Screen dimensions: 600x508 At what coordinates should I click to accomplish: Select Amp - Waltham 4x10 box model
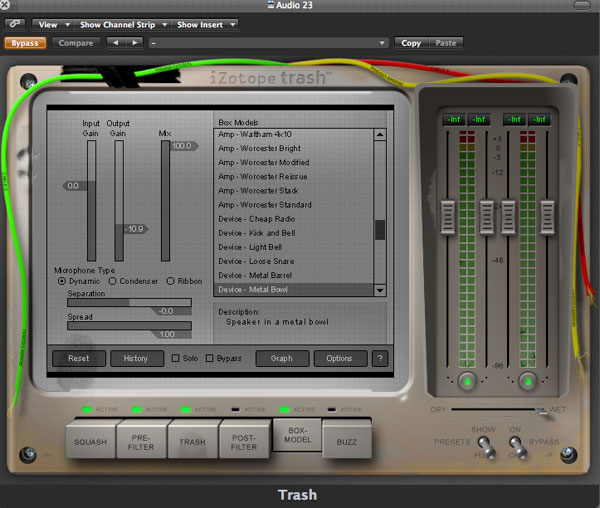tap(293, 135)
